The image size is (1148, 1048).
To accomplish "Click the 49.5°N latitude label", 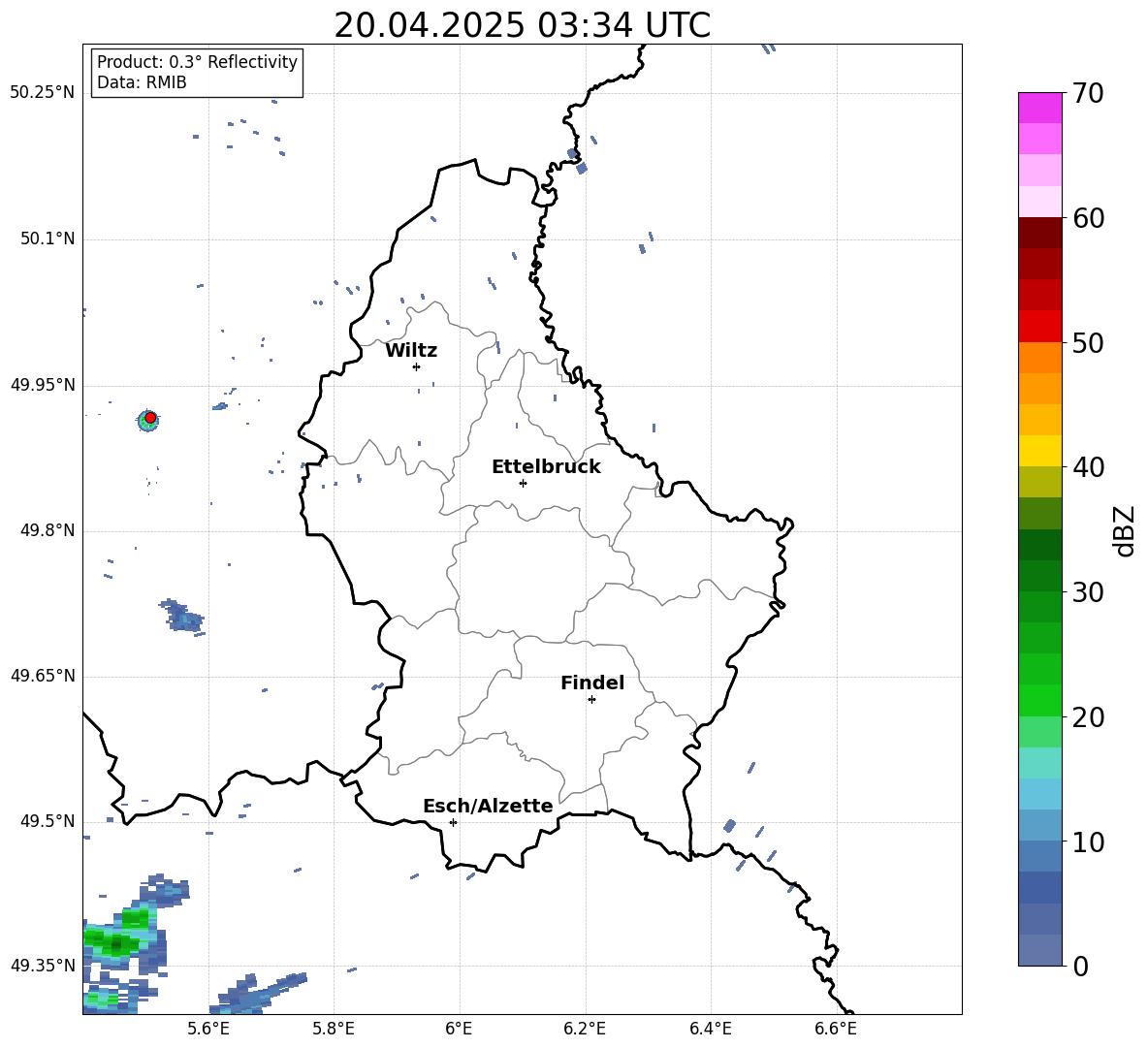I will (47, 821).
